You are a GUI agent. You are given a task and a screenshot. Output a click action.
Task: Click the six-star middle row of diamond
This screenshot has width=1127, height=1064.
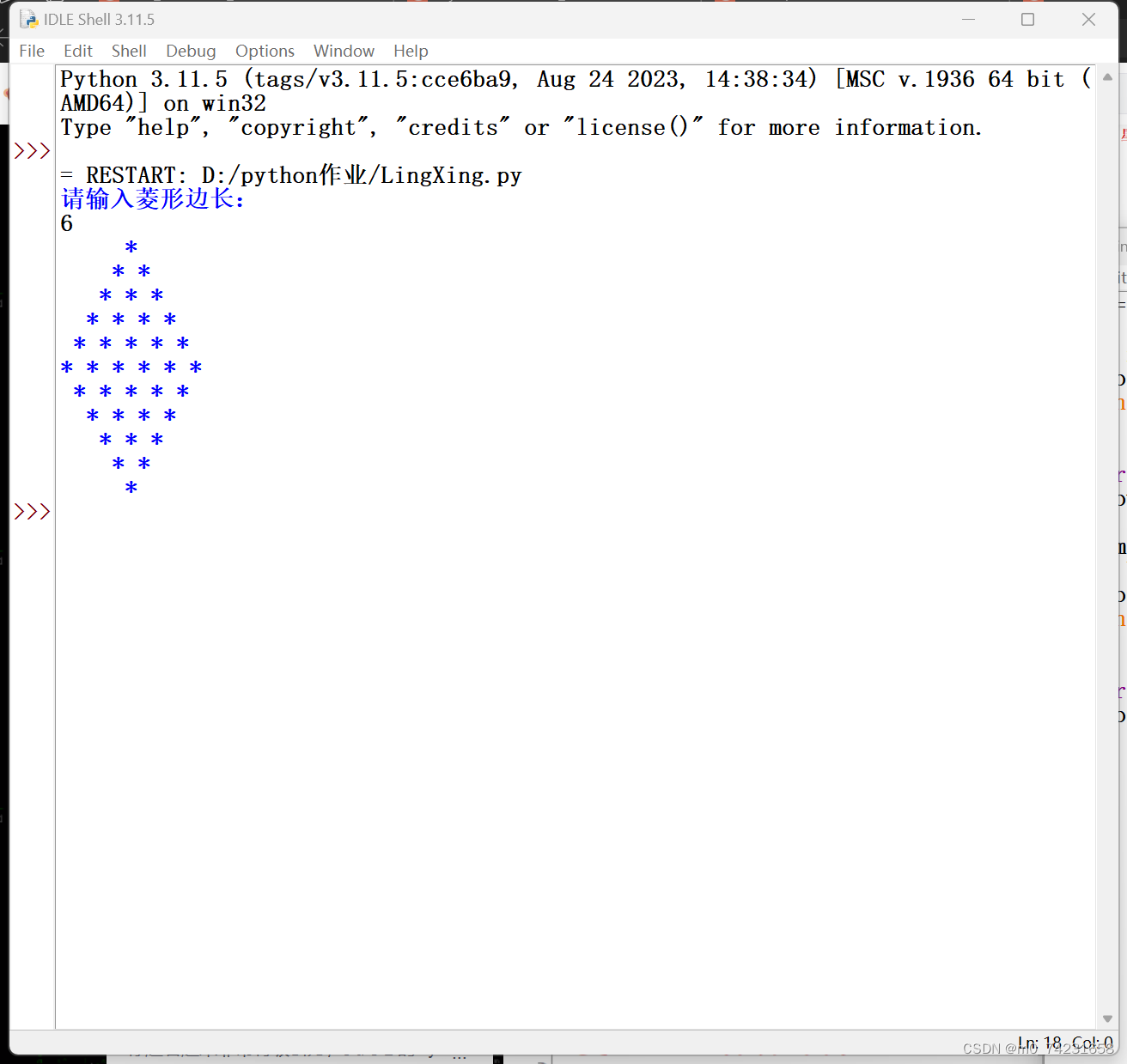[131, 368]
